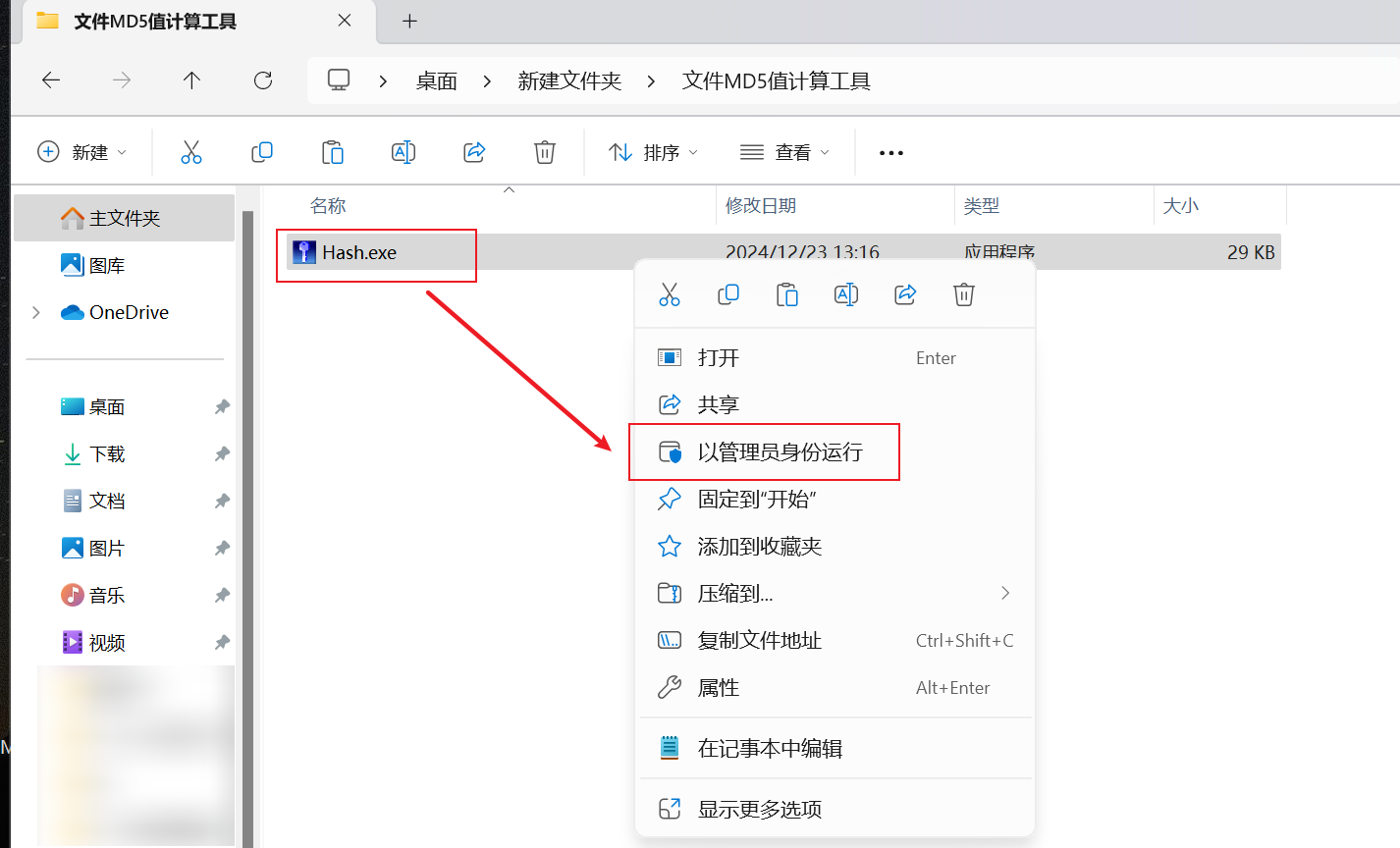Select 固定到"开始" menu entry
The height and width of the screenshot is (848, 1400).
[835, 499]
